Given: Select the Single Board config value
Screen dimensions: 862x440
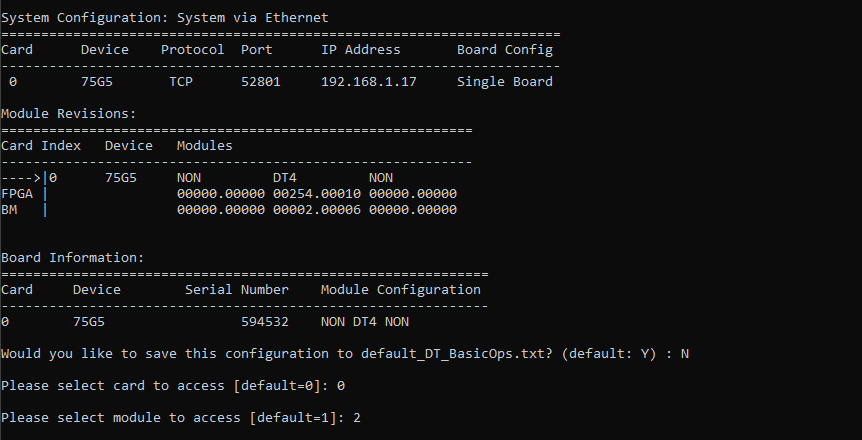Looking at the screenshot, I should point(505,82).
